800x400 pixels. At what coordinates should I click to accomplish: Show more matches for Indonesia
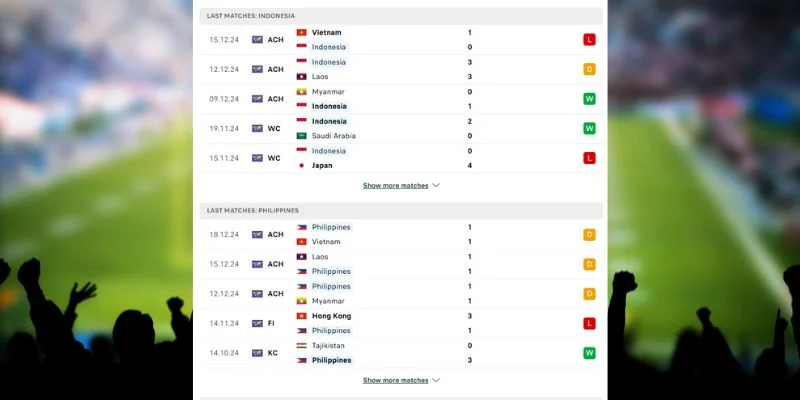395,185
